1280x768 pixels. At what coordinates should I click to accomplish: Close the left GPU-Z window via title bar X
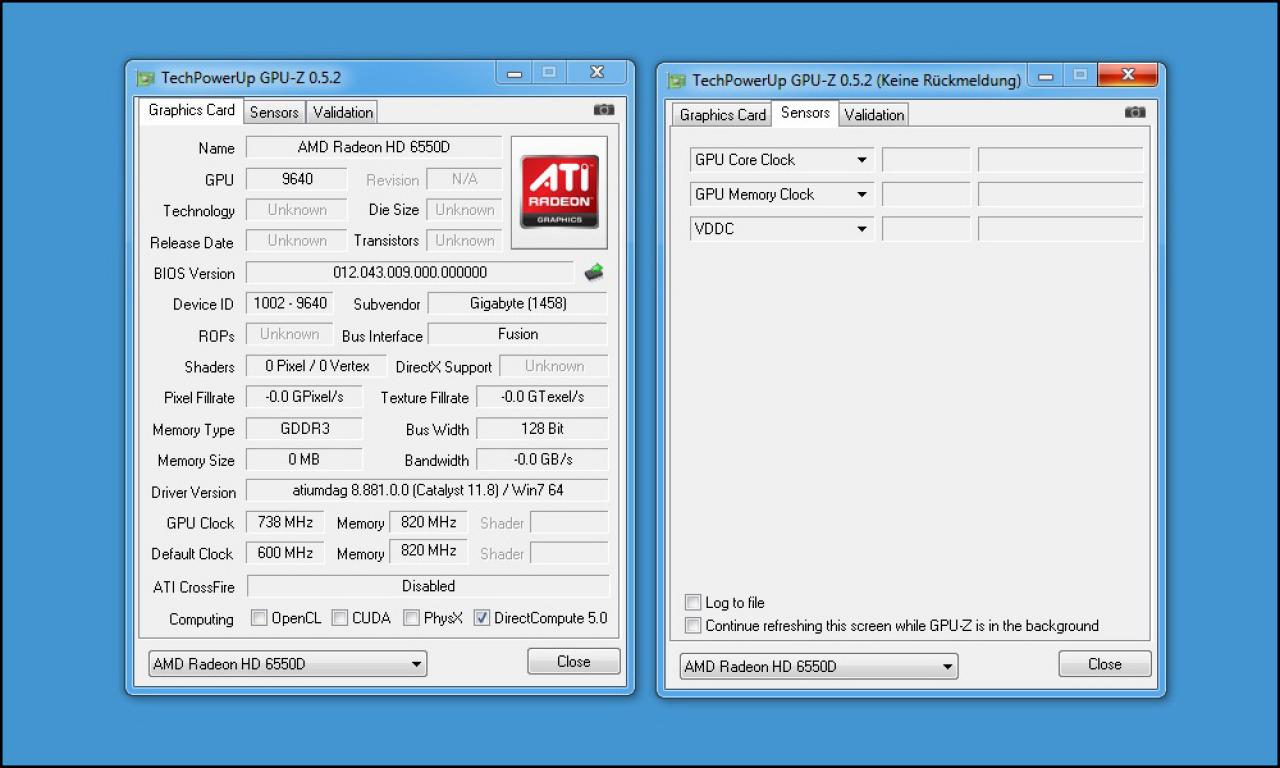pyautogui.click(x=597, y=72)
